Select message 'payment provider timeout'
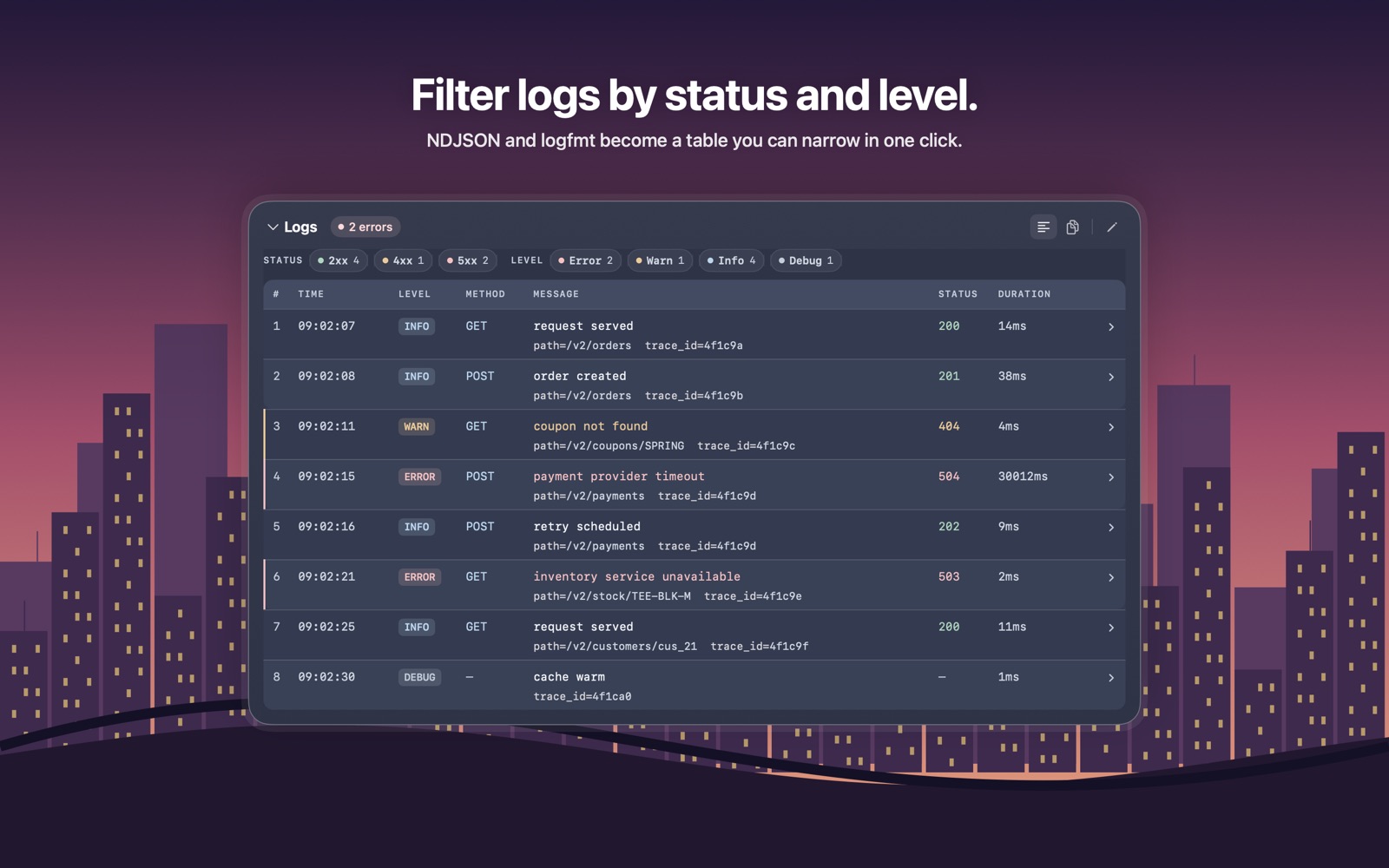1389x868 pixels. [619, 477]
